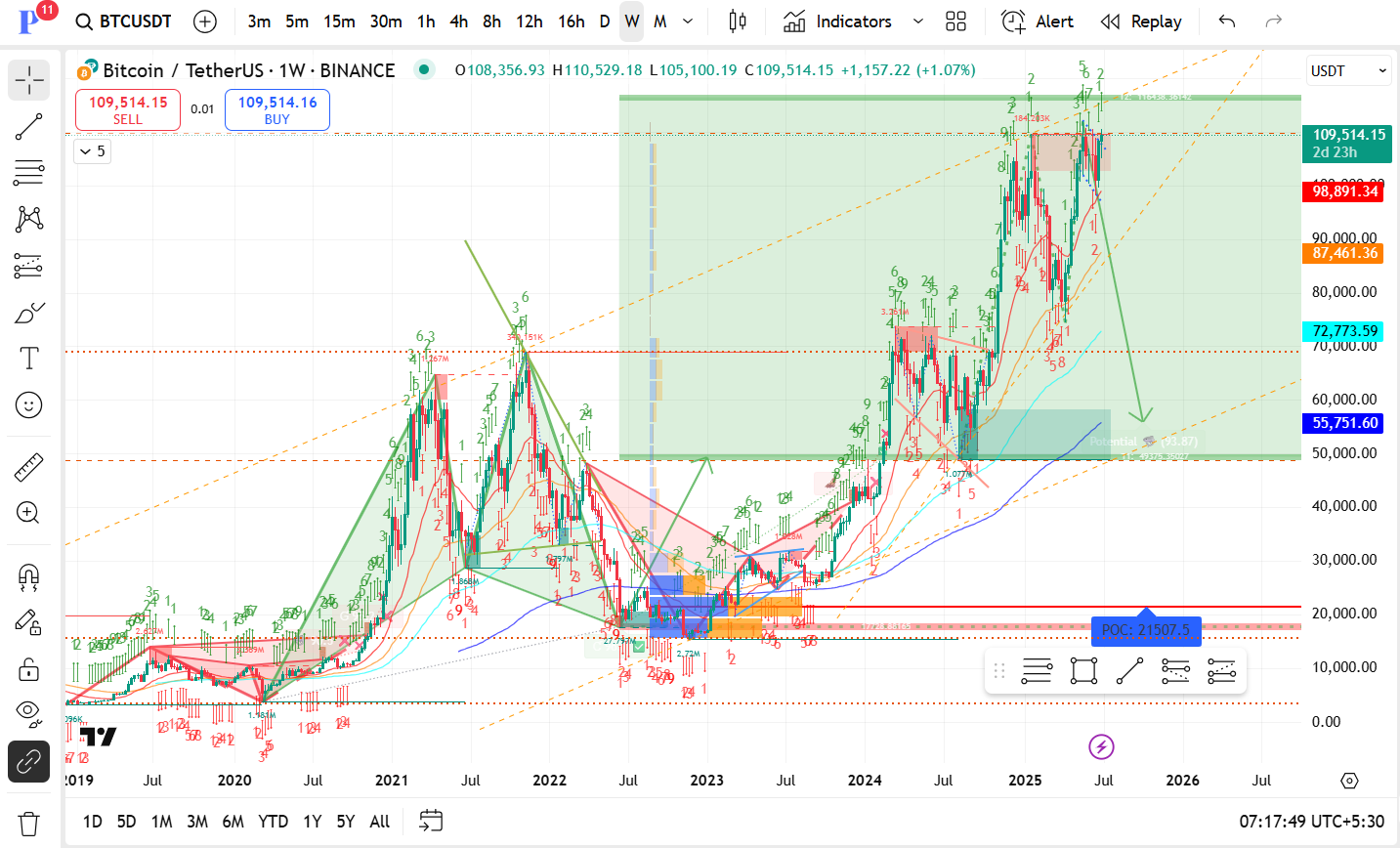Switch to the 4h timeframe
Viewport: 1400px width, 848px height.
click(458, 21)
